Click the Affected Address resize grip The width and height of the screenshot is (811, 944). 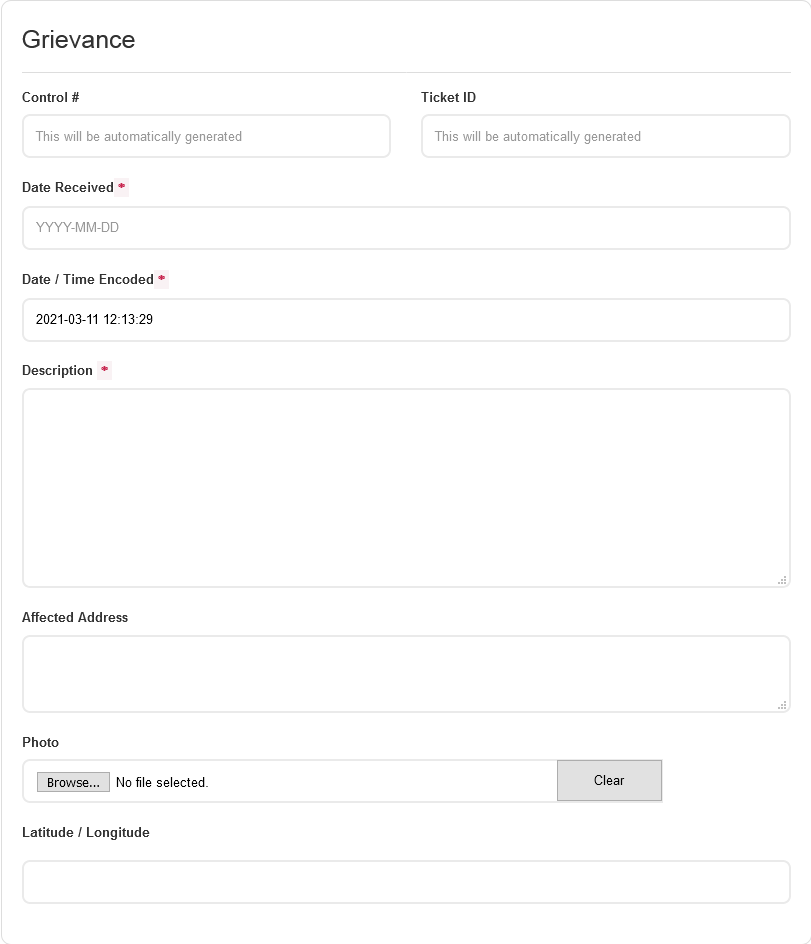click(x=781, y=704)
